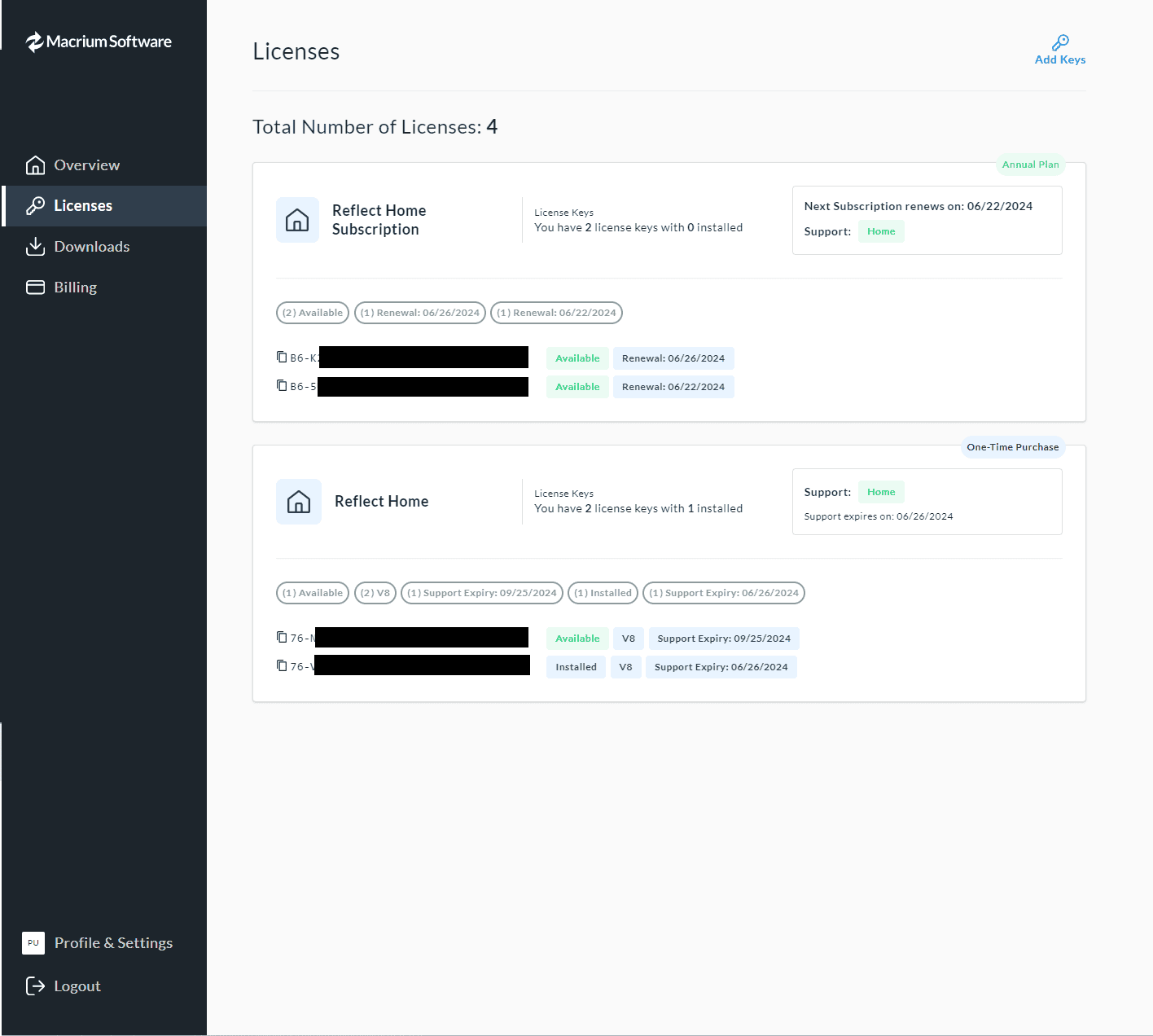Open the Billing section
The height and width of the screenshot is (1036, 1153).
(x=75, y=288)
